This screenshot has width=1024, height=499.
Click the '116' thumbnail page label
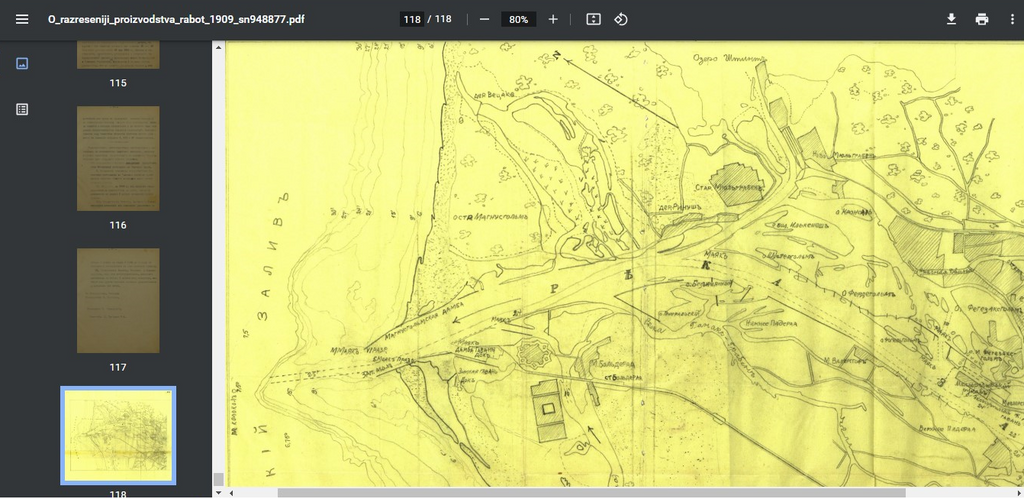[x=118, y=225]
